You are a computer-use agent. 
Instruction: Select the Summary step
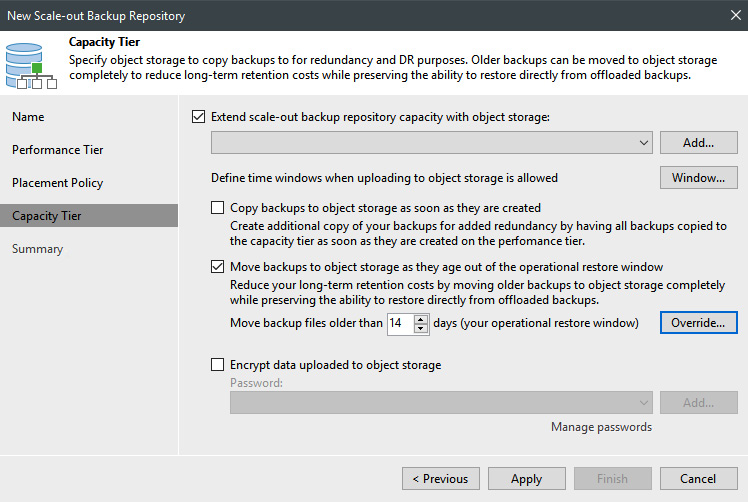point(37,249)
